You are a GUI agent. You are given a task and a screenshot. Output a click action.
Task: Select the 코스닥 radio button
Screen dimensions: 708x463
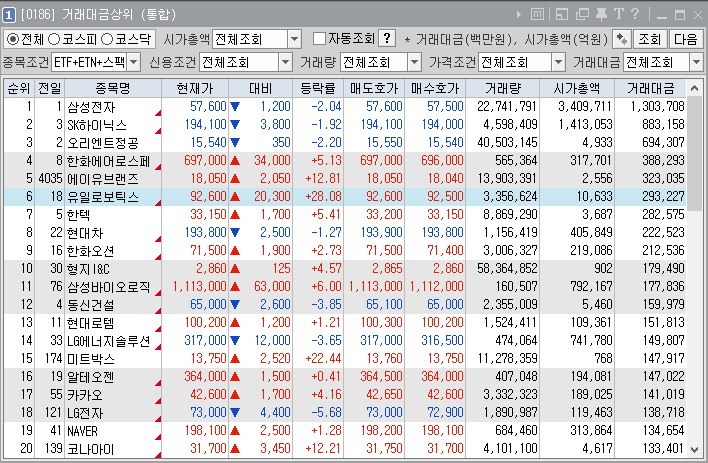(x=107, y=40)
